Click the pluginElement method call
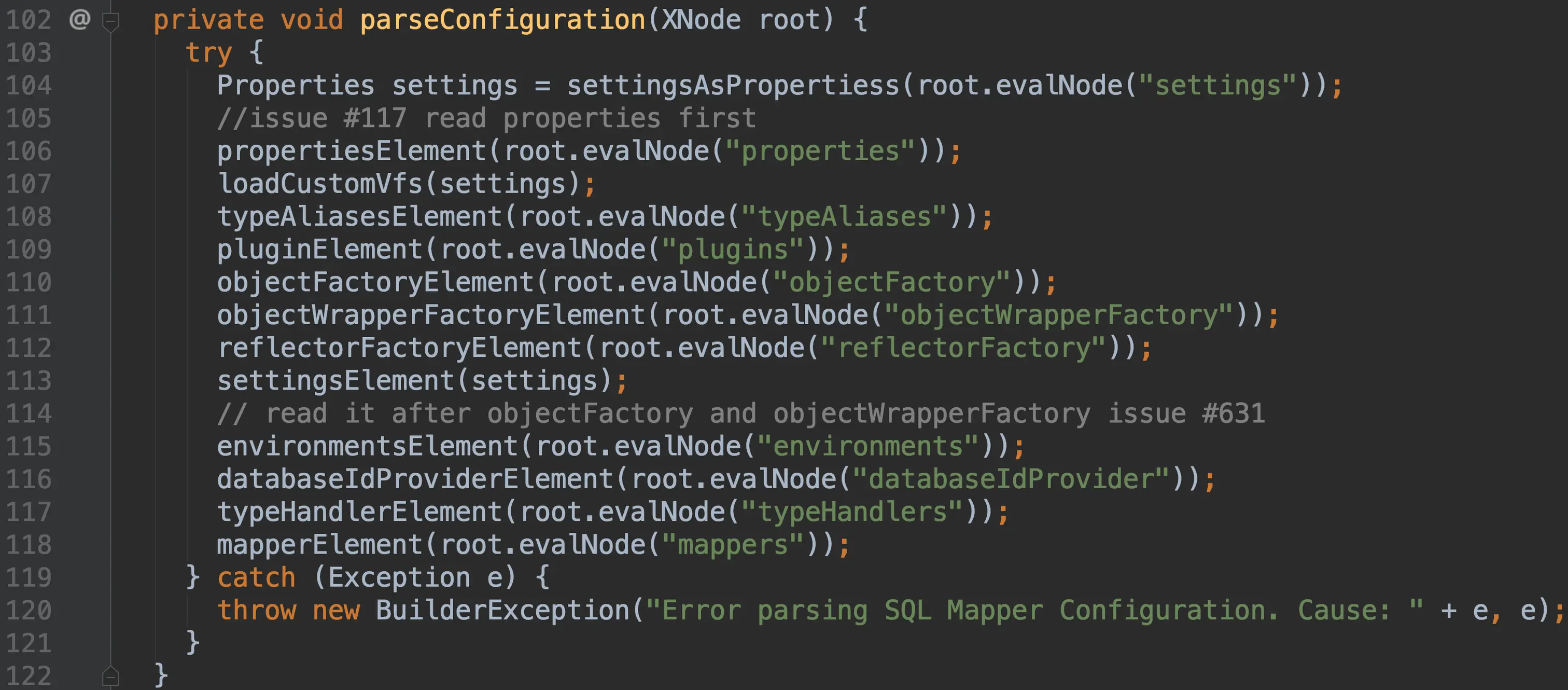The image size is (1568, 690). click(320, 250)
